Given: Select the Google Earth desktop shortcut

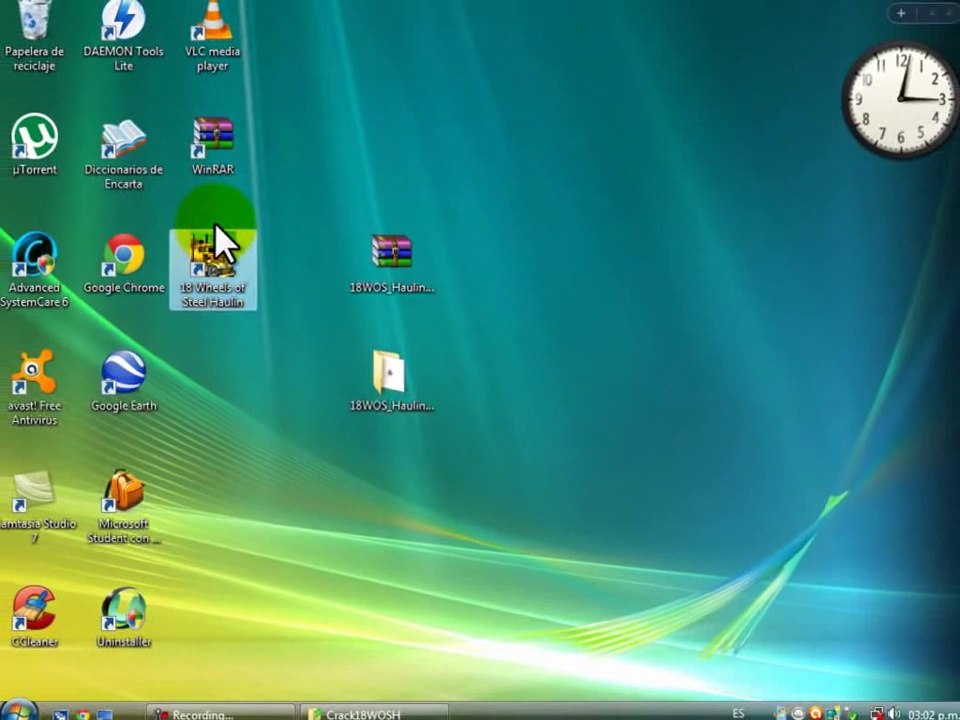Looking at the screenshot, I should (x=124, y=381).
